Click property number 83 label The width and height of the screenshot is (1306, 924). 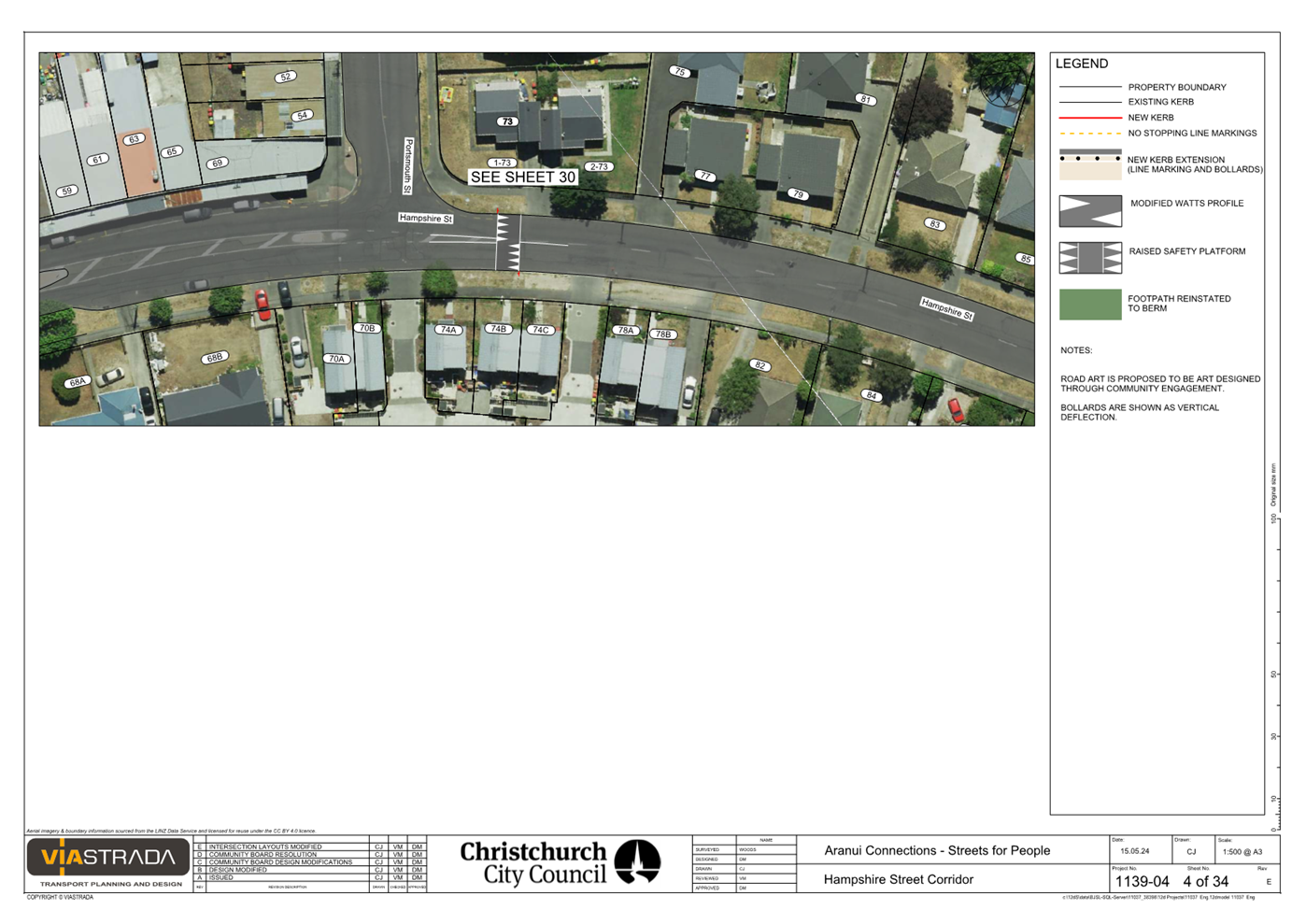934,224
